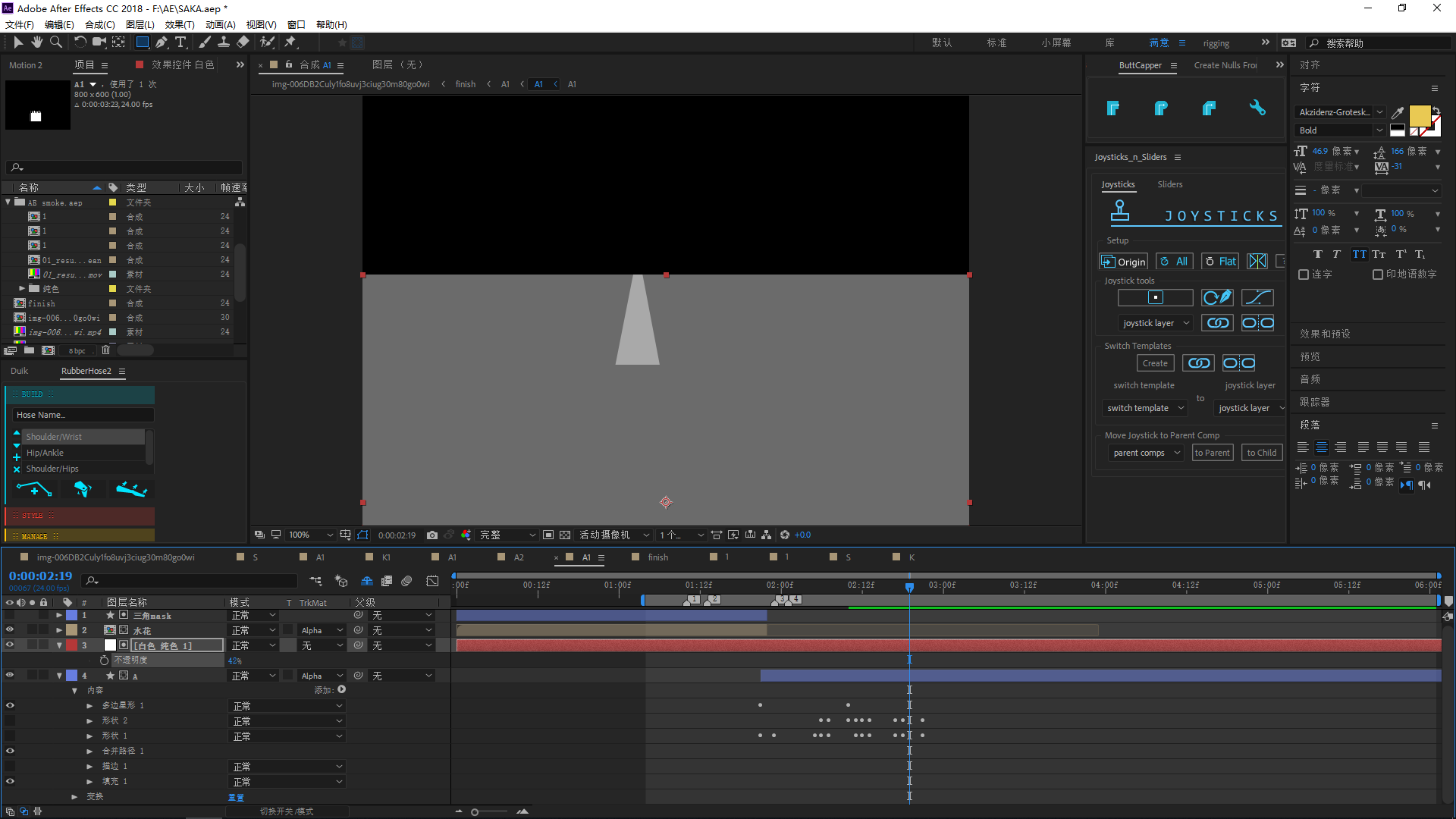The image size is (1456, 819).
Task: Take snapshot with camera icon in viewer
Action: [x=432, y=535]
